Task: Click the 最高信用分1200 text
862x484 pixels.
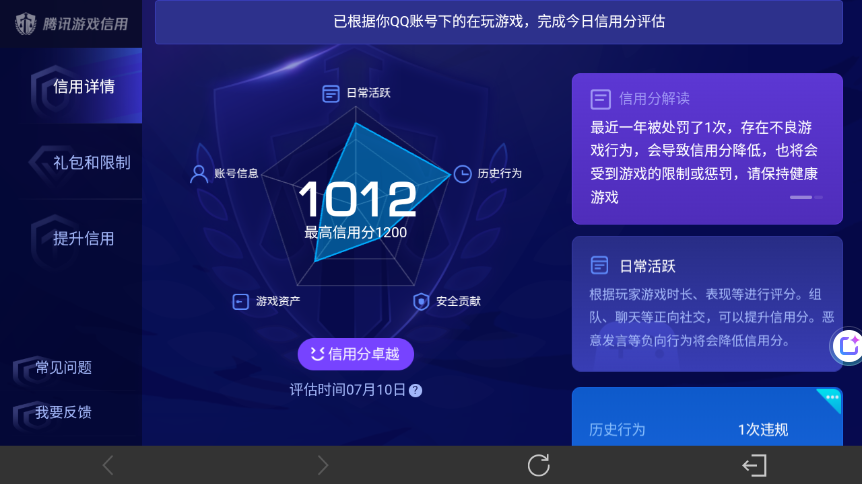Action: click(x=356, y=233)
